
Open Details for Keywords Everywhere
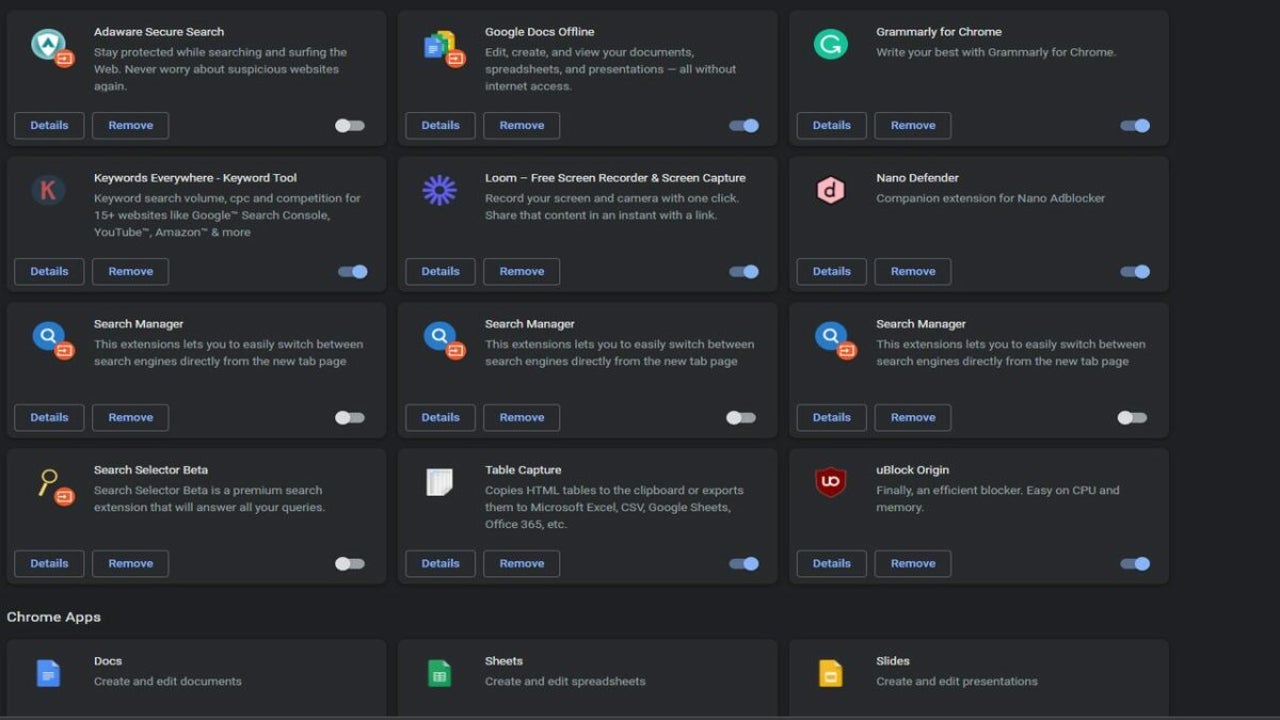pos(49,272)
